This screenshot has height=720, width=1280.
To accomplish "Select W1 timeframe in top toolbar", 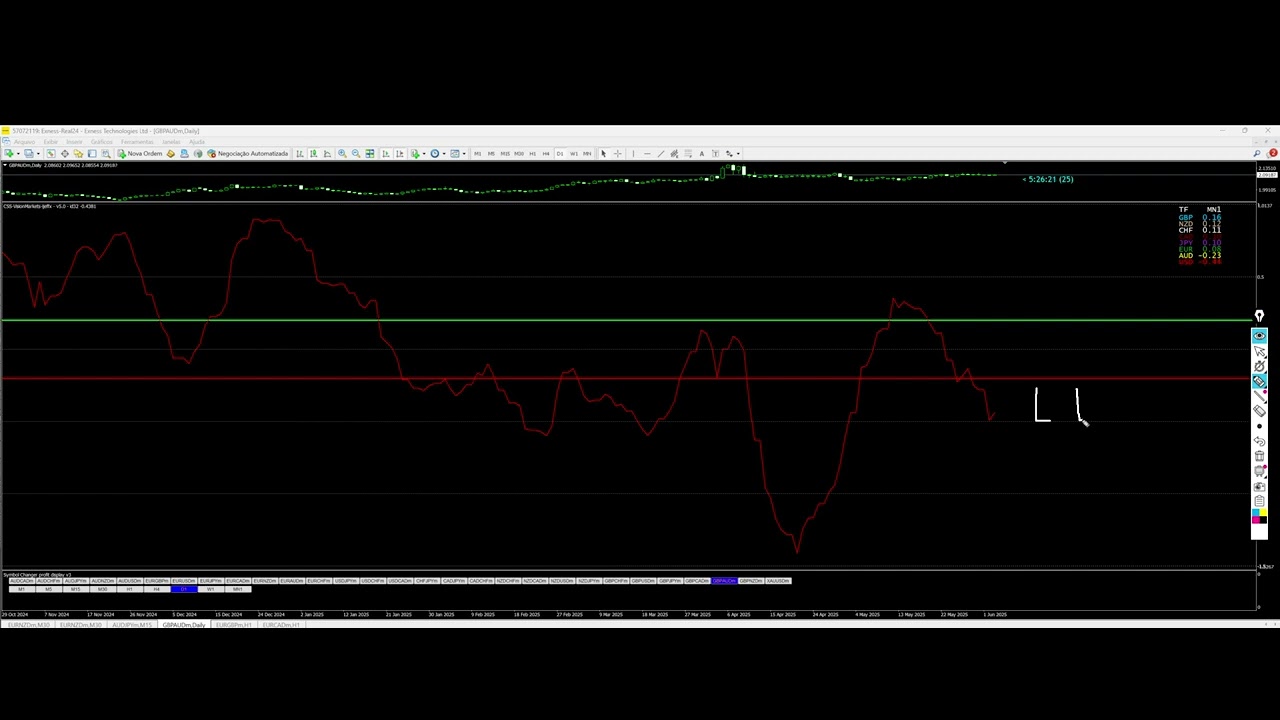I will [x=573, y=153].
